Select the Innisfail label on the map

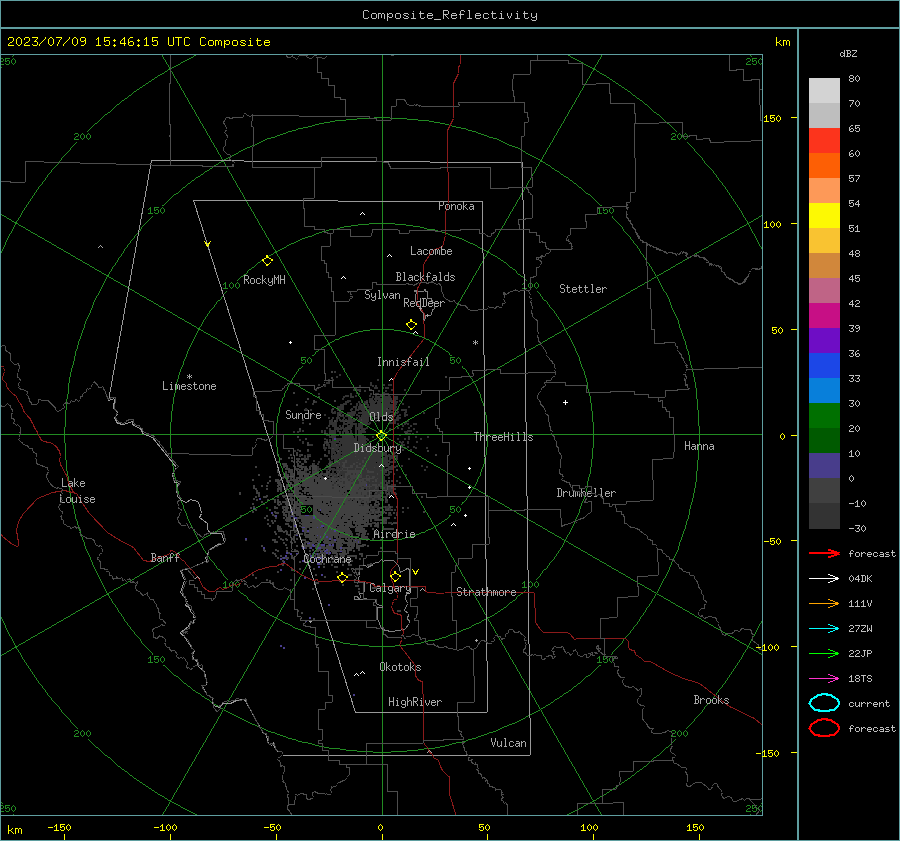[403, 362]
